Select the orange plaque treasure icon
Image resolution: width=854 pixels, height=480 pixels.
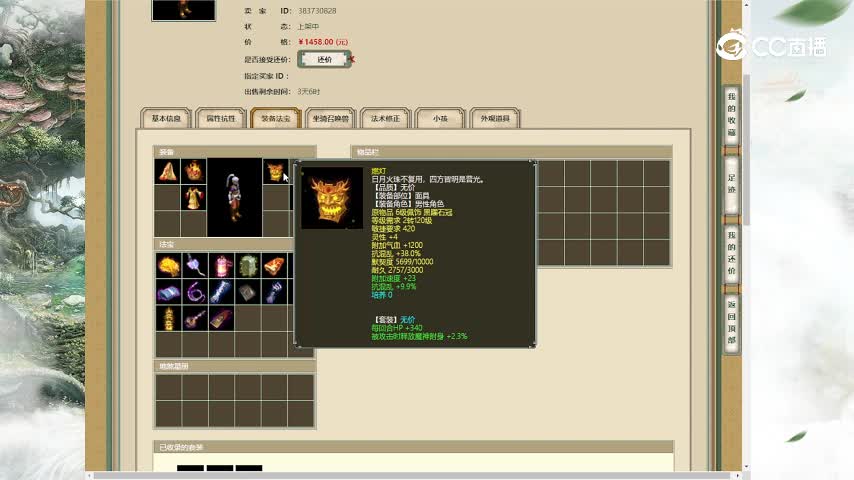274,265
